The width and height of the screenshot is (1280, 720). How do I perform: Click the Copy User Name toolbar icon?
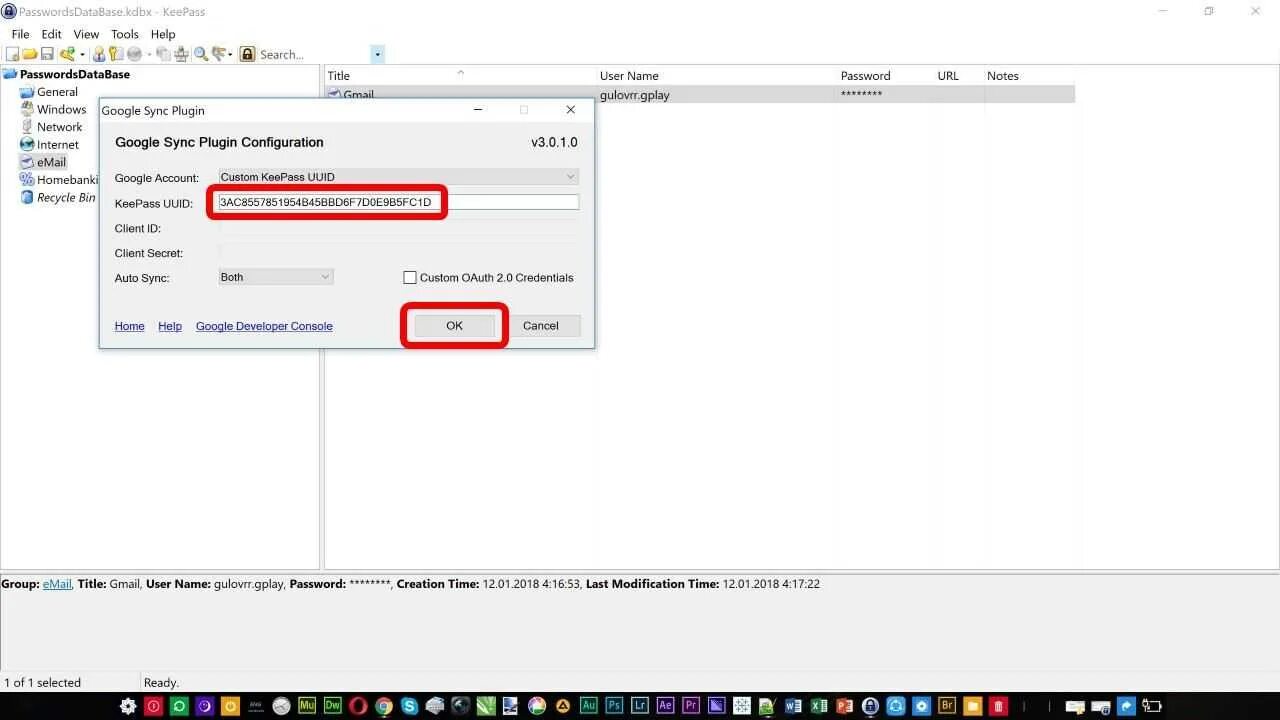(99, 54)
